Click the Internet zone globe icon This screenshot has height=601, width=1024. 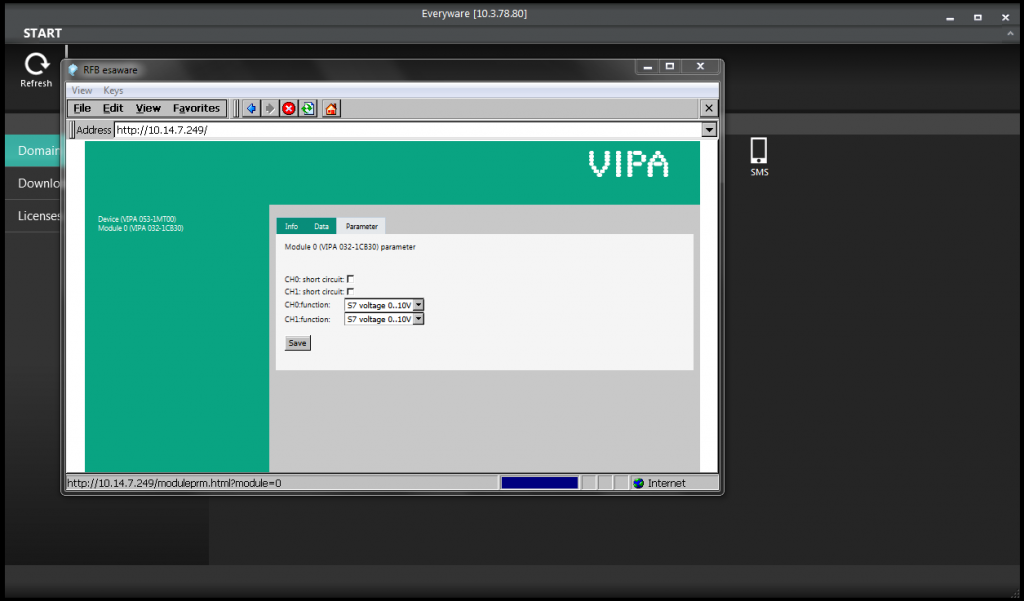[x=639, y=483]
